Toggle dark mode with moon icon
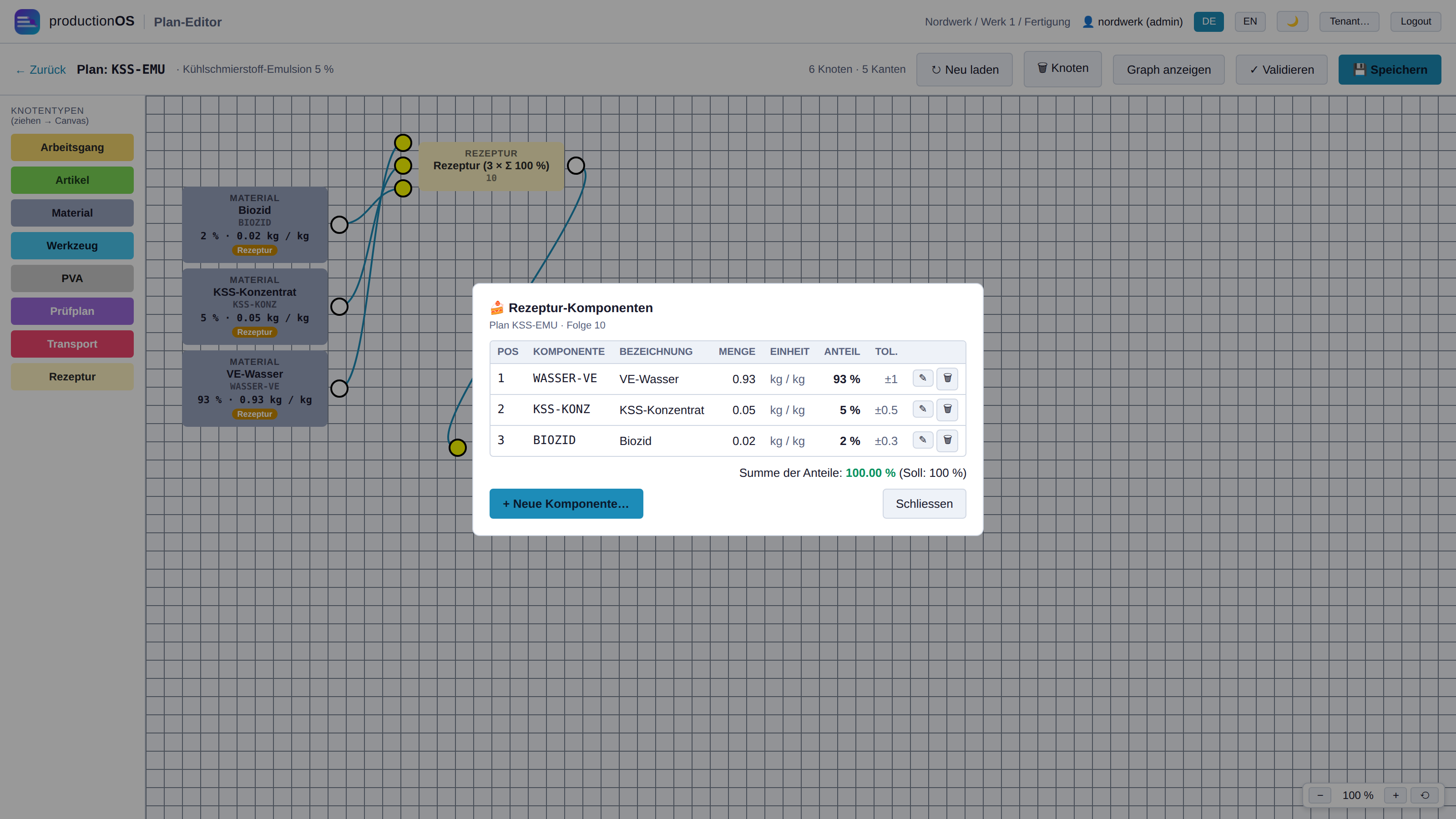1456x819 pixels. [1292, 21]
